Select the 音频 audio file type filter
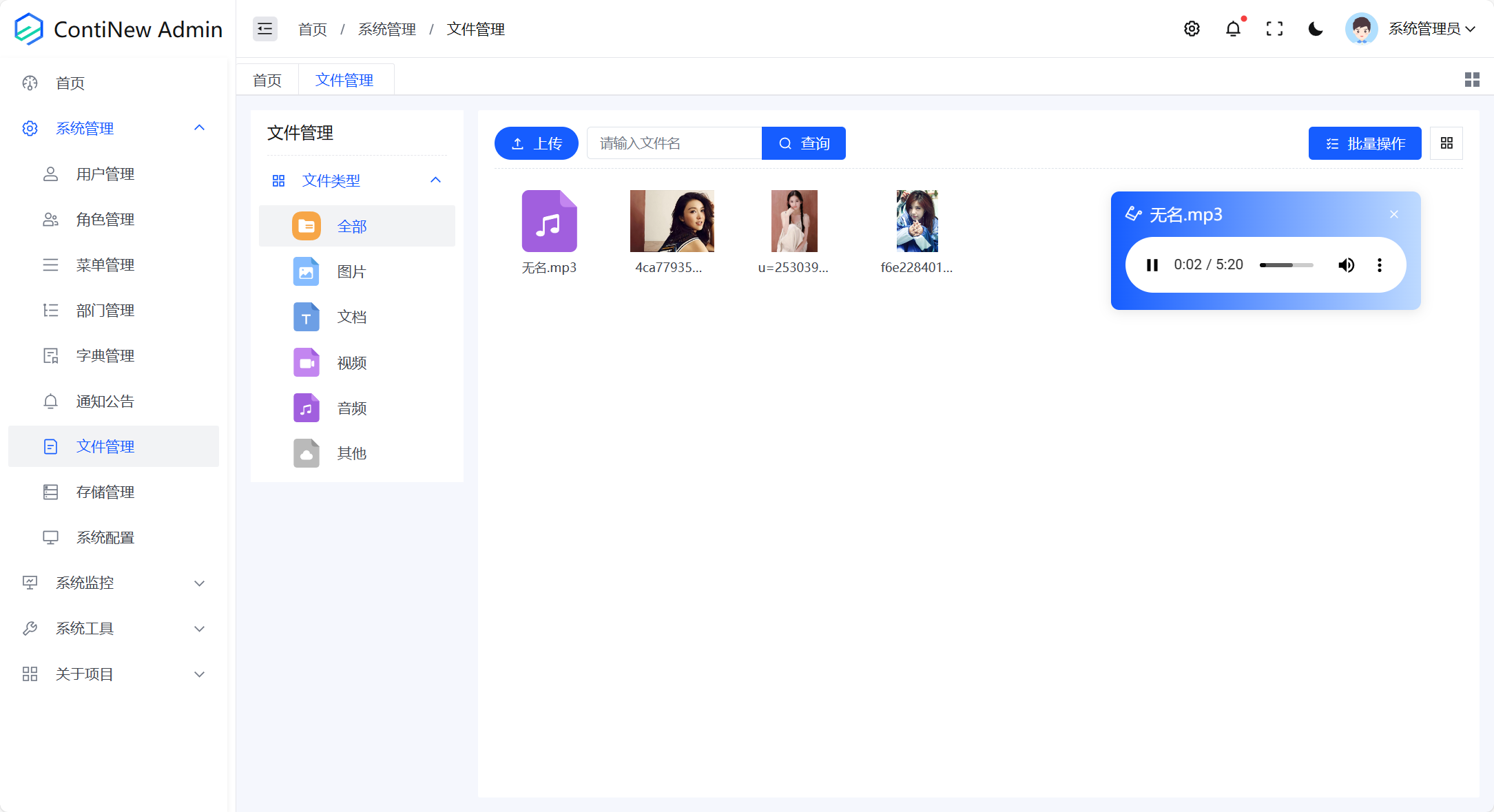This screenshot has height=812, width=1494. pyautogui.click(x=351, y=408)
